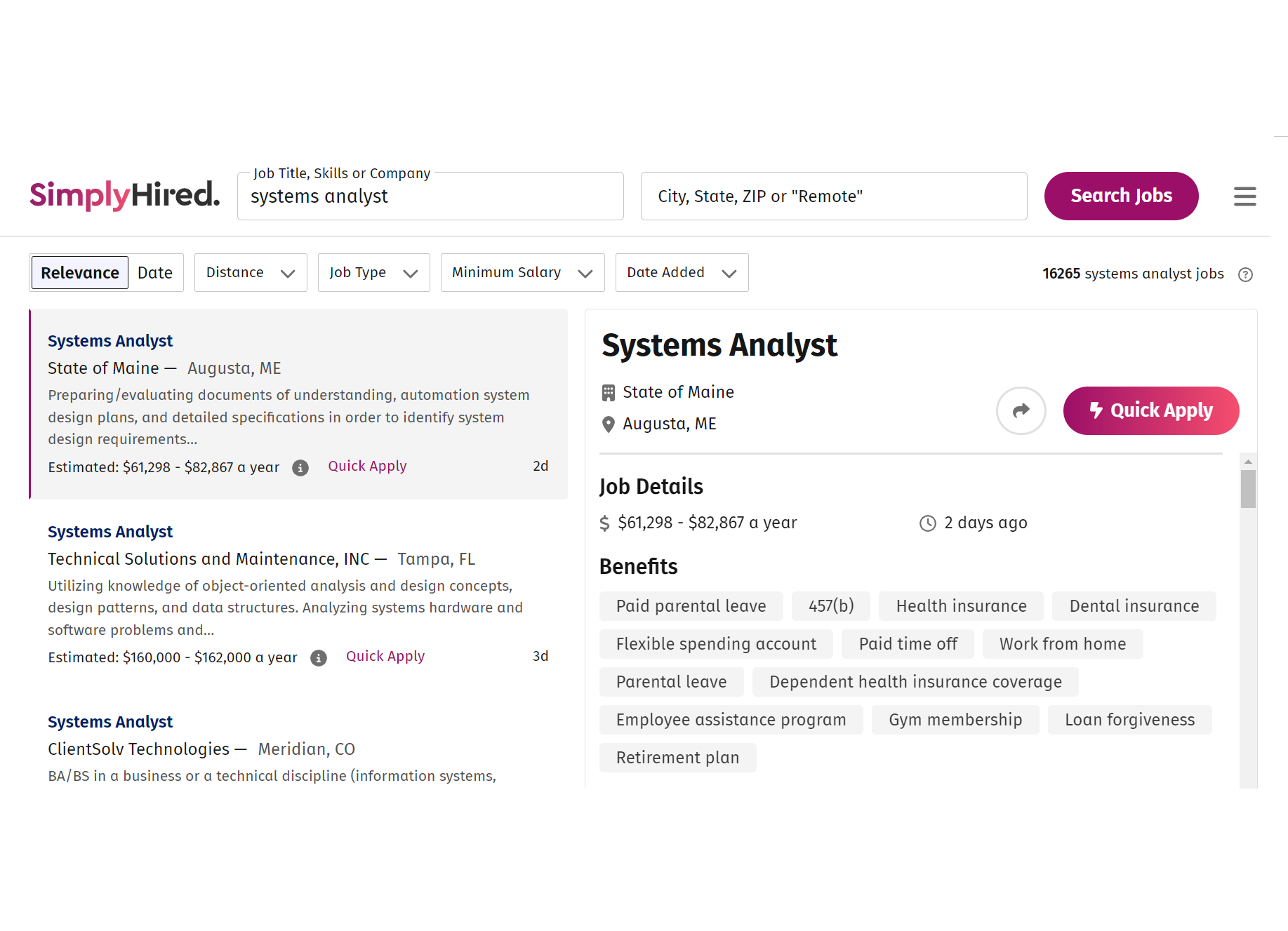Click the Work from home tag
Viewport: 1288px width, 931px height.
1063,644
